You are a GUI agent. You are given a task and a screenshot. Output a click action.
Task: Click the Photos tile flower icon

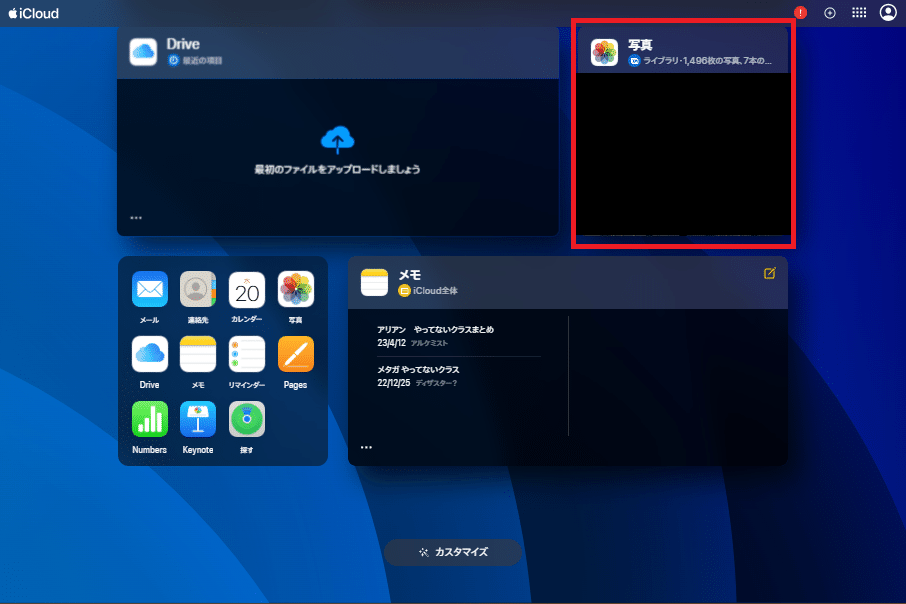[604, 53]
